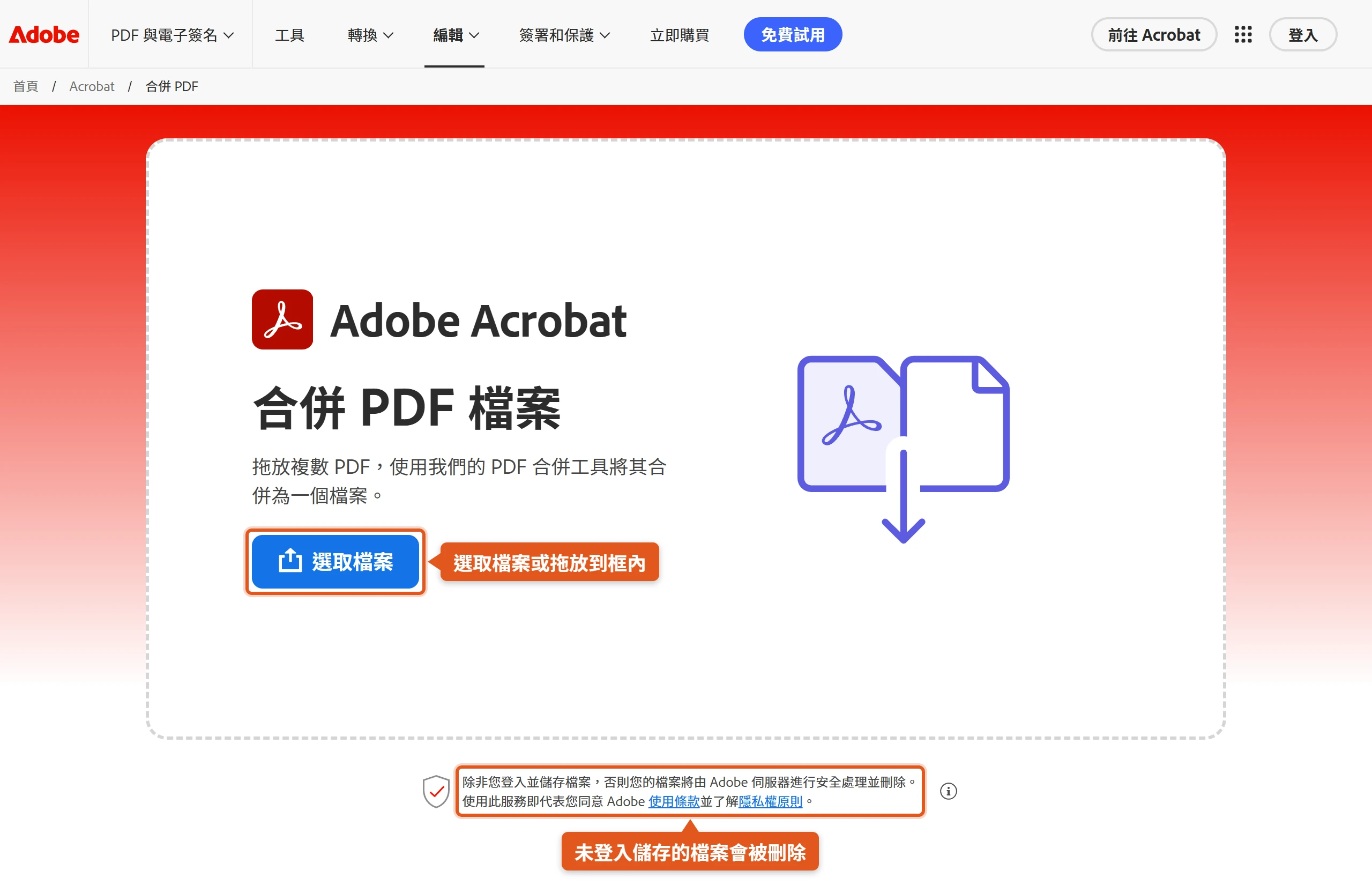1372x893 pixels.
Task: Click the 合併 PDF 檔案 heading
Action: coord(407,408)
